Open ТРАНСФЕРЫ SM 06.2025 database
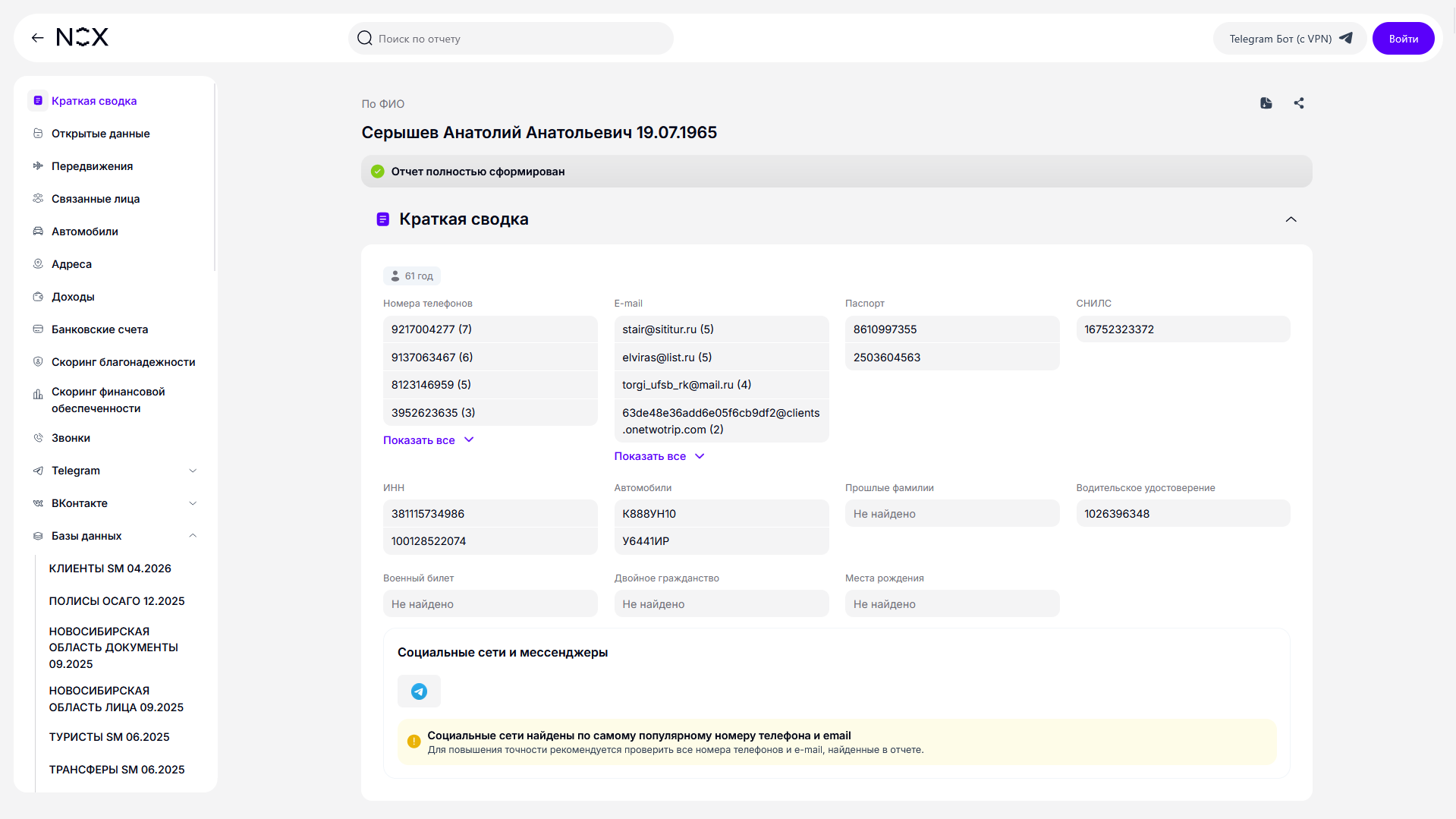 click(117, 770)
